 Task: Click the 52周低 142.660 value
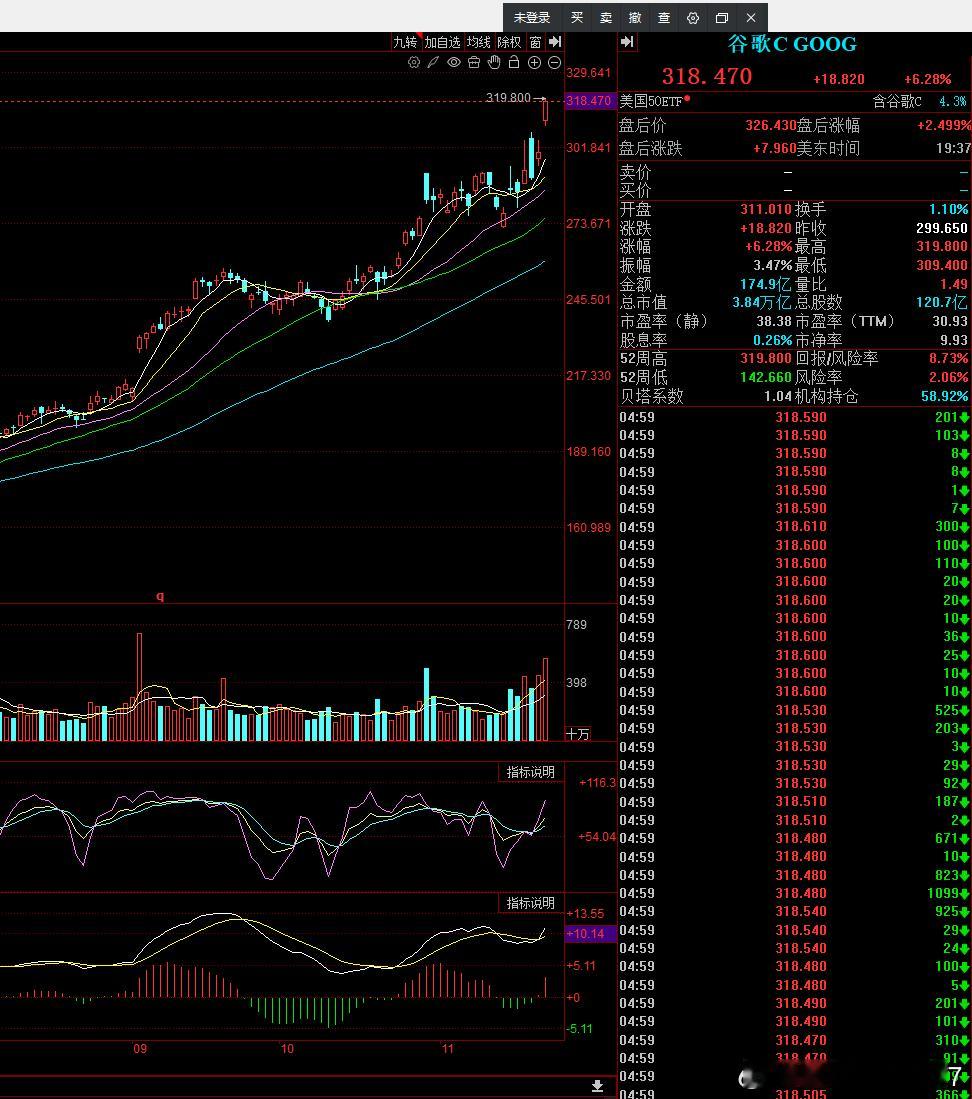(x=766, y=377)
